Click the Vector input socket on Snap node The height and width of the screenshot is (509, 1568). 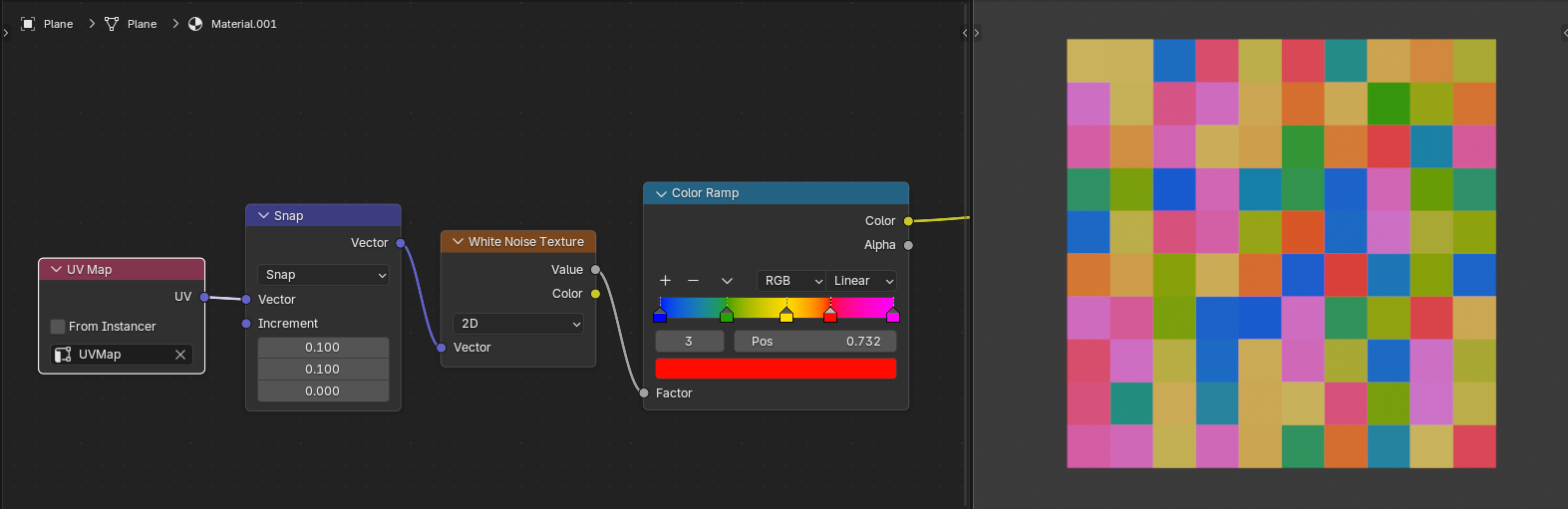coord(246,300)
